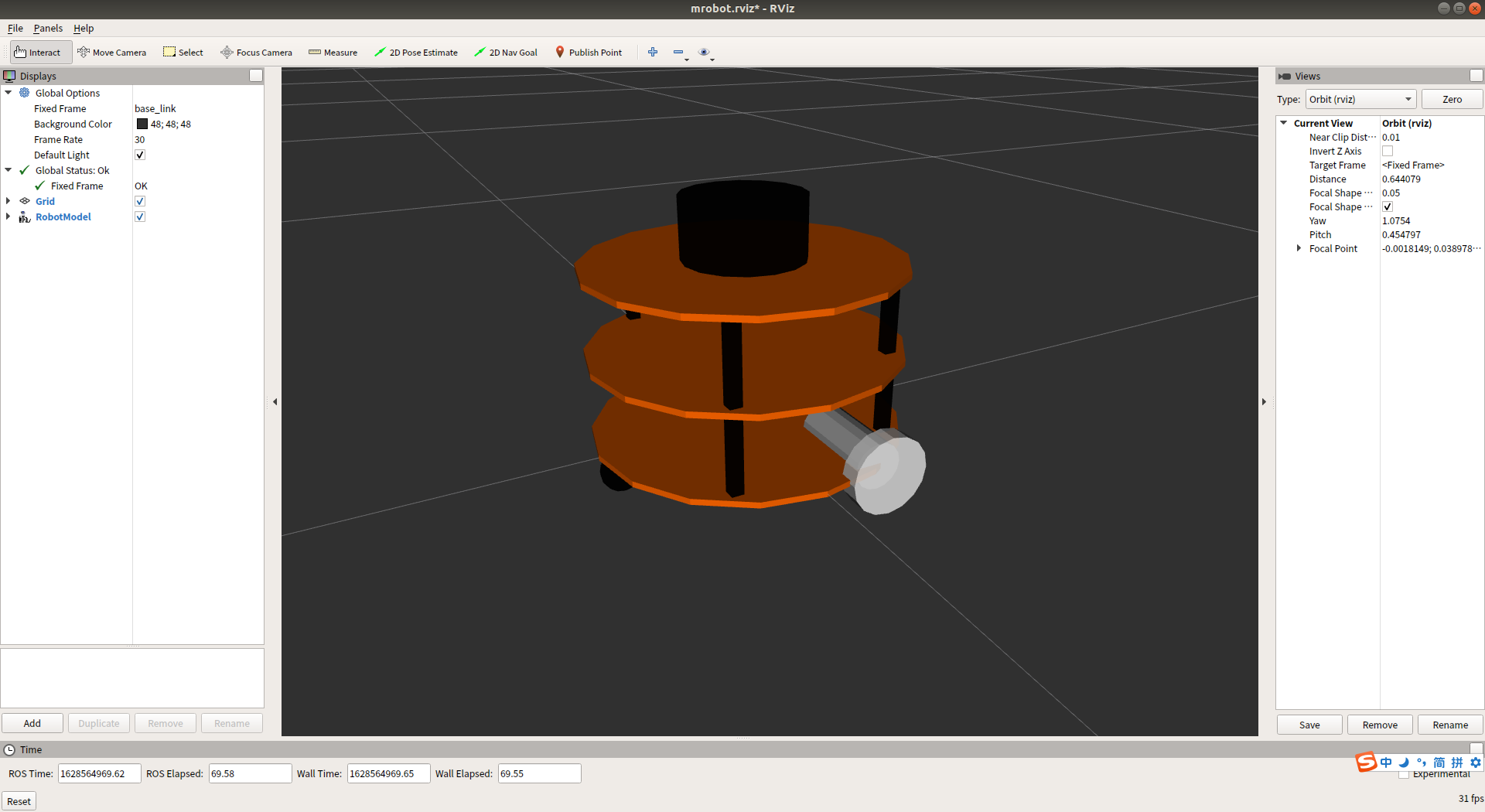
Task: Select the Move Camera tool
Action: pos(112,53)
